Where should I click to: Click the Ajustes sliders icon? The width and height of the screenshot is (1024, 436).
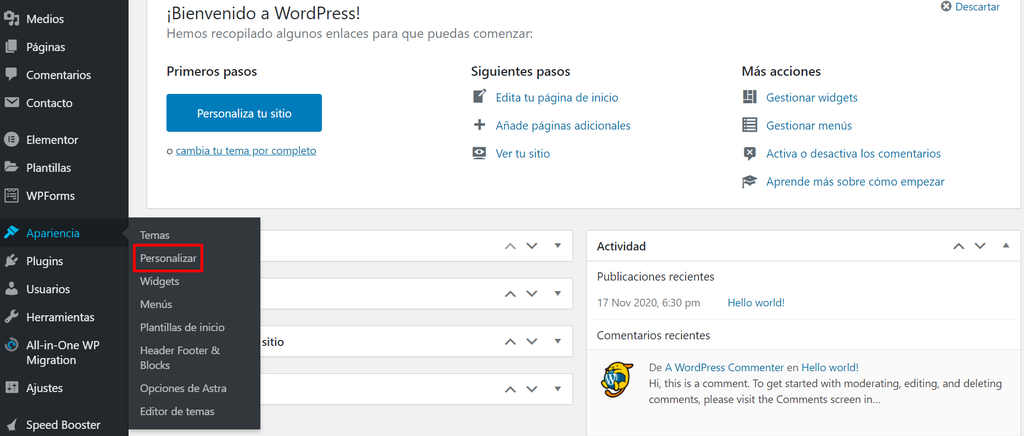click(11, 388)
